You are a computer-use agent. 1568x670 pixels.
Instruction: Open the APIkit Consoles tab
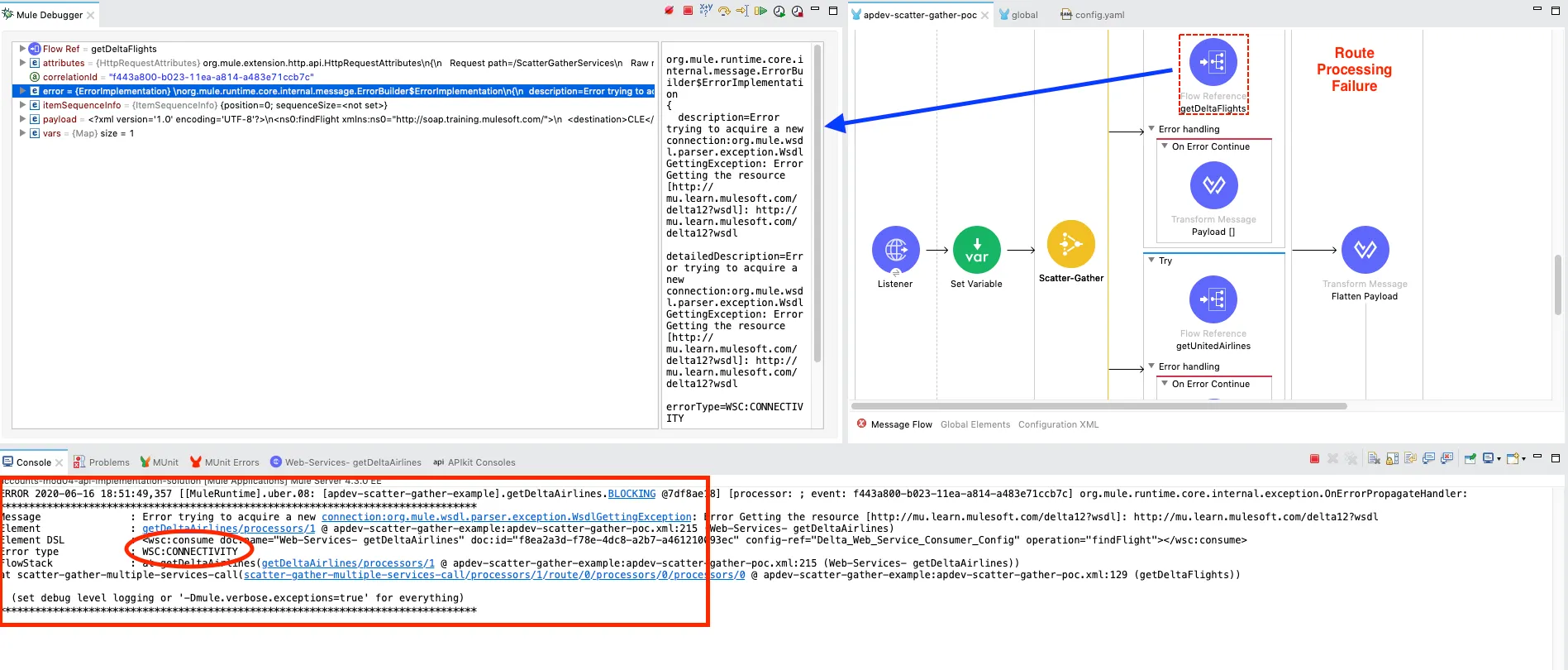[474, 462]
